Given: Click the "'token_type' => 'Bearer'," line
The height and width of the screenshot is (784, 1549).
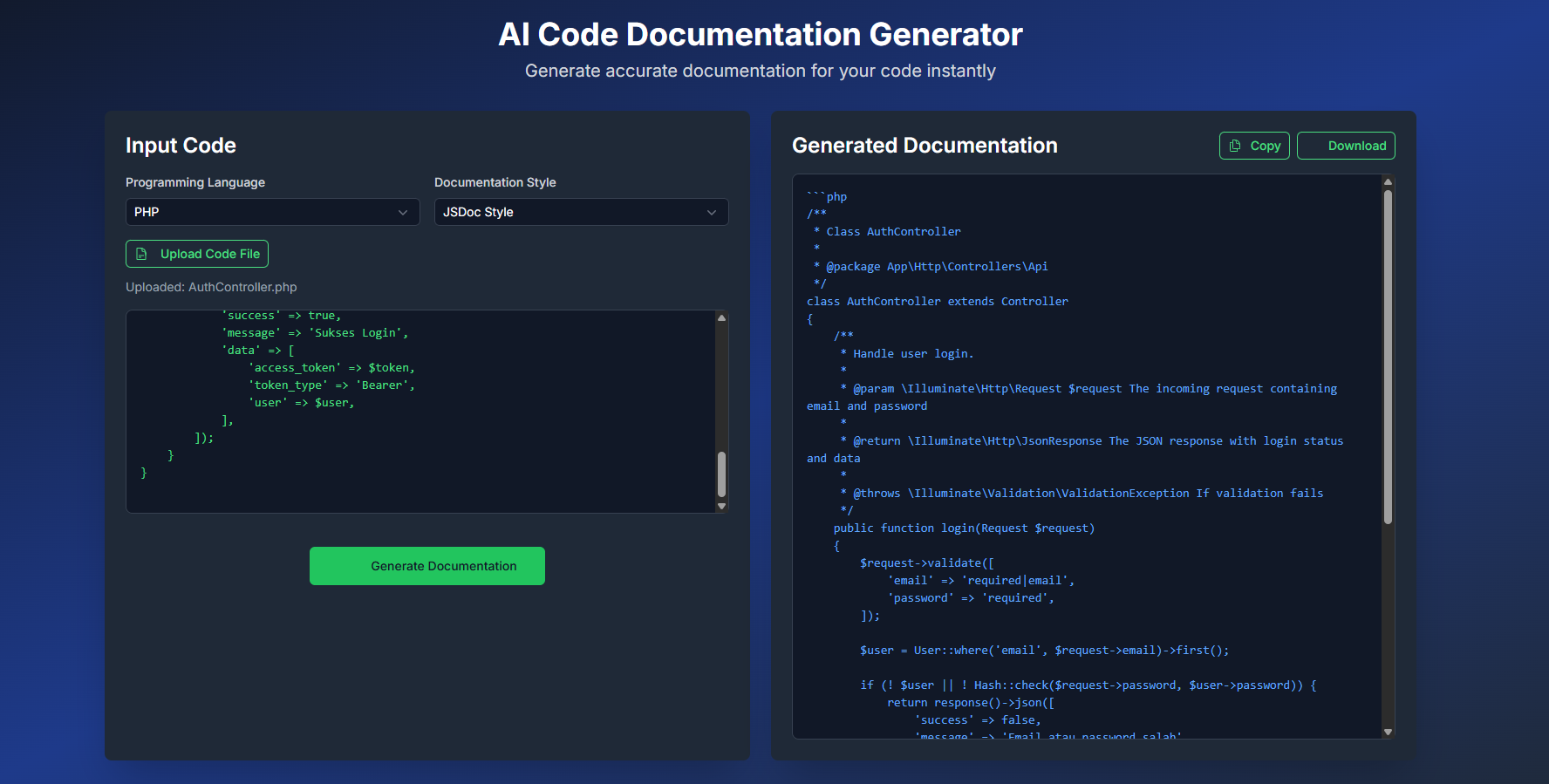Looking at the screenshot, I should click(x=331, y=385).
